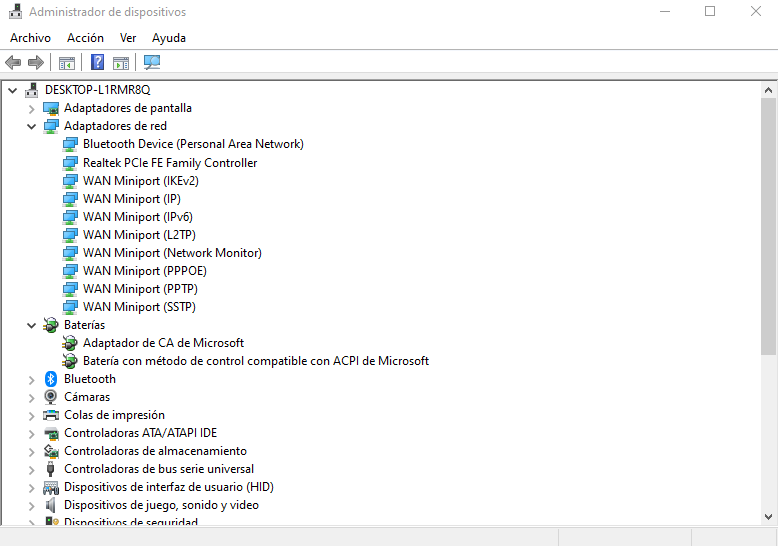778x546 pixels.
Task: Click the Adaptadores de pantalla icon
Action: point(51,108)
